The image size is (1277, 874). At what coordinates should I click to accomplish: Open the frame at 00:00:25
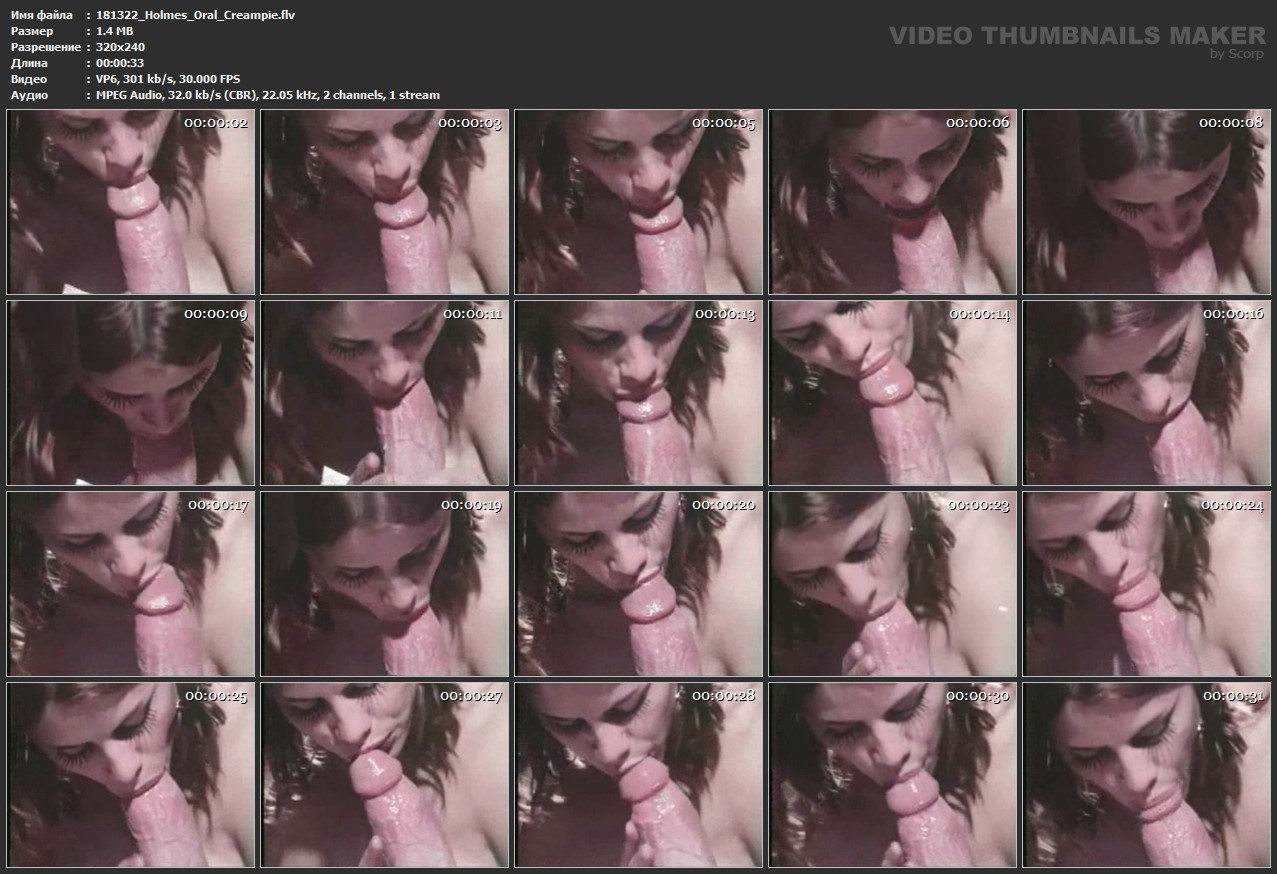(x=130, y=774)
